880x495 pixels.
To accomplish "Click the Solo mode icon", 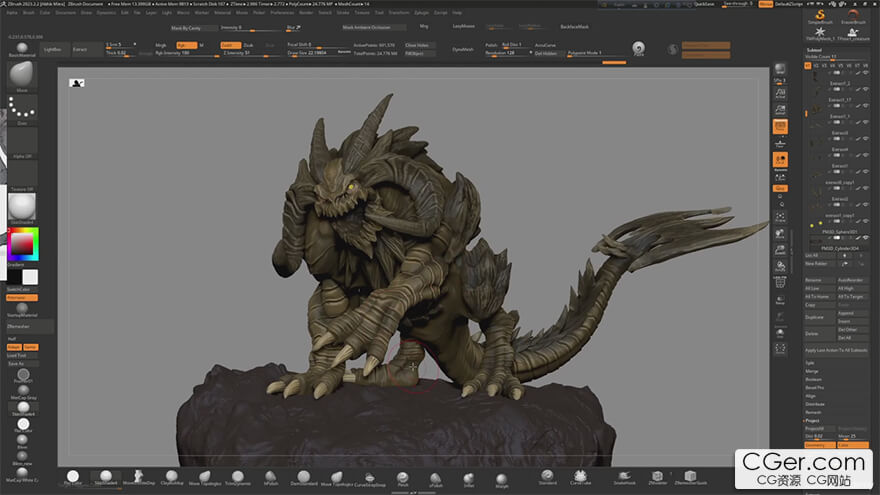I will tap(780, 333).
